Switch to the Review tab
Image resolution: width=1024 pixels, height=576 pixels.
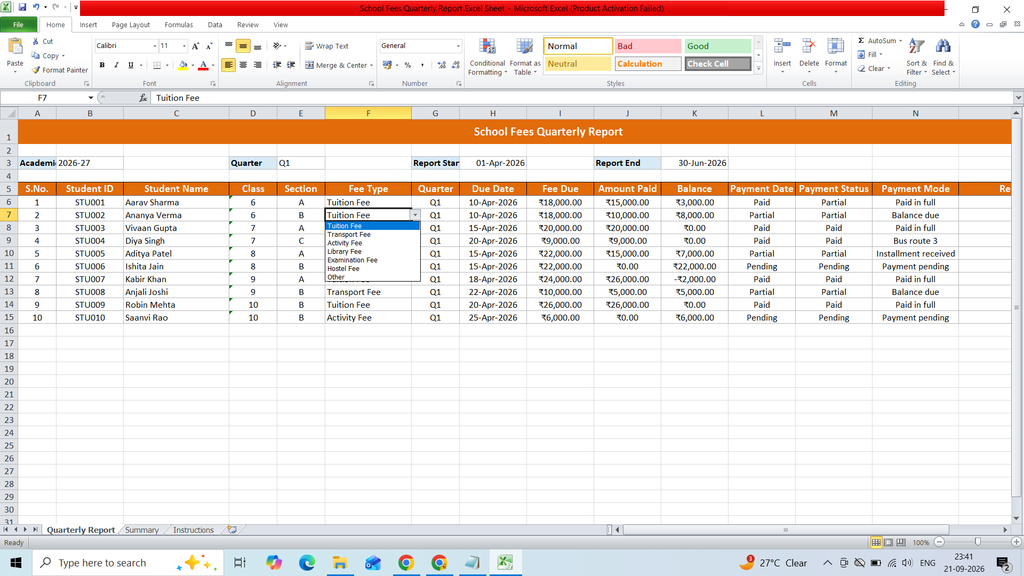point(248,25)
